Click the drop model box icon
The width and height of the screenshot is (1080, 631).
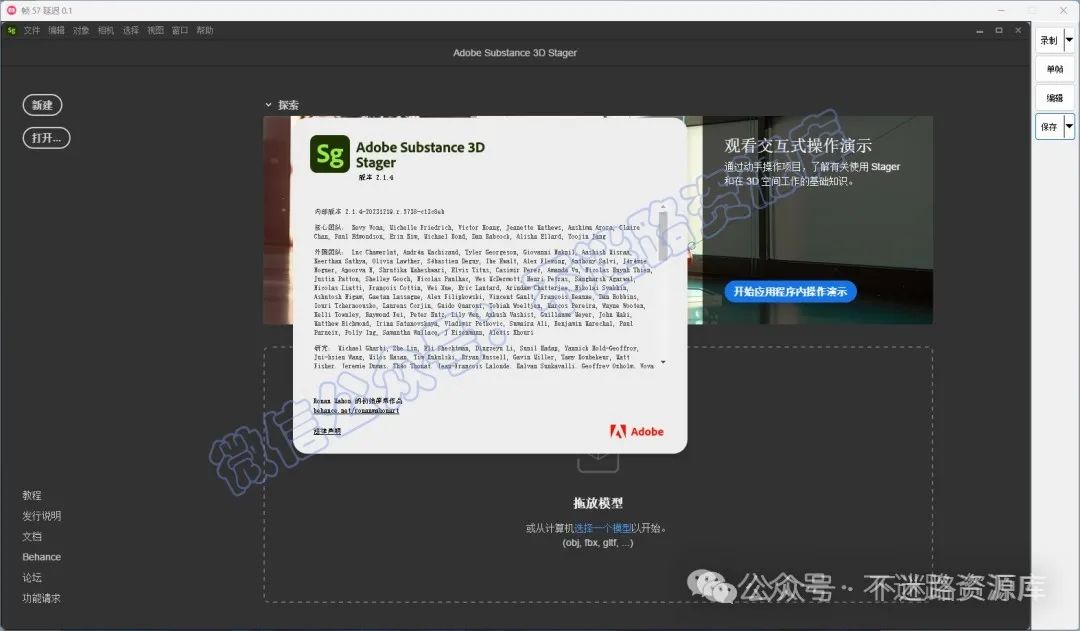(598, 461)
